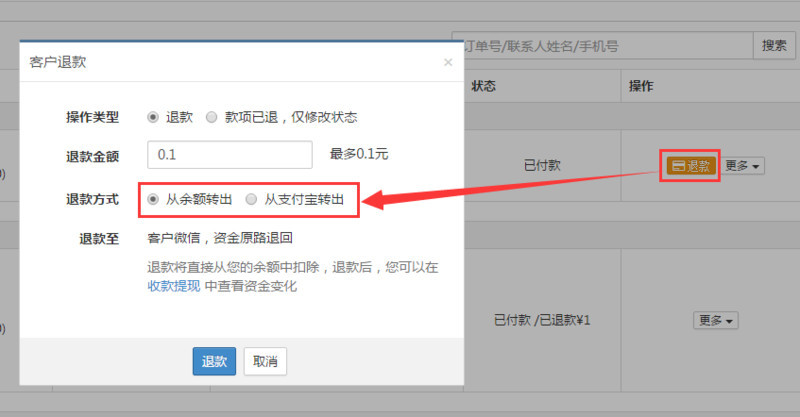Select 从支付宝转出 refund method
The image size is (800, 417).
click(x=251, y=199)
